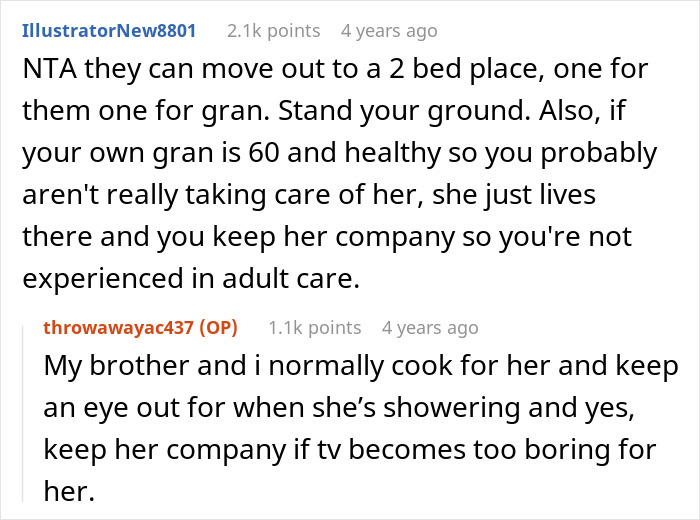
Task: Click the 1.1k points score
Action: [x=314, y=327]
